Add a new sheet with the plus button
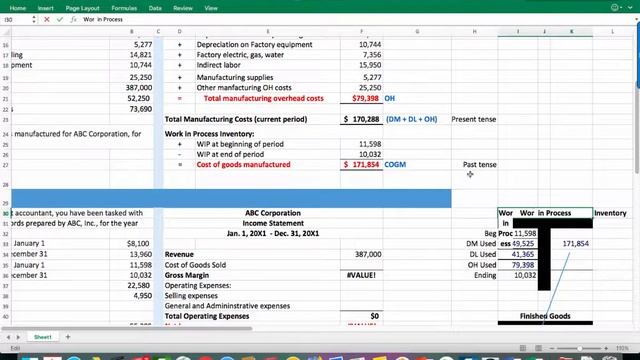Screen dimensions: 640x360 coord(68,337)
